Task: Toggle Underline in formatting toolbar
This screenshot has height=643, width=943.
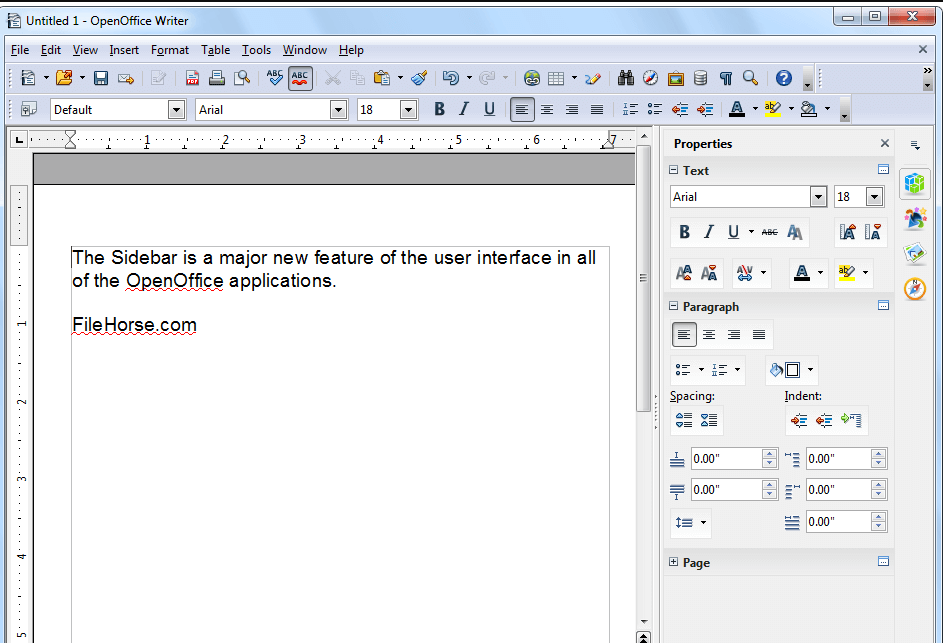Action: click(489, 109)
